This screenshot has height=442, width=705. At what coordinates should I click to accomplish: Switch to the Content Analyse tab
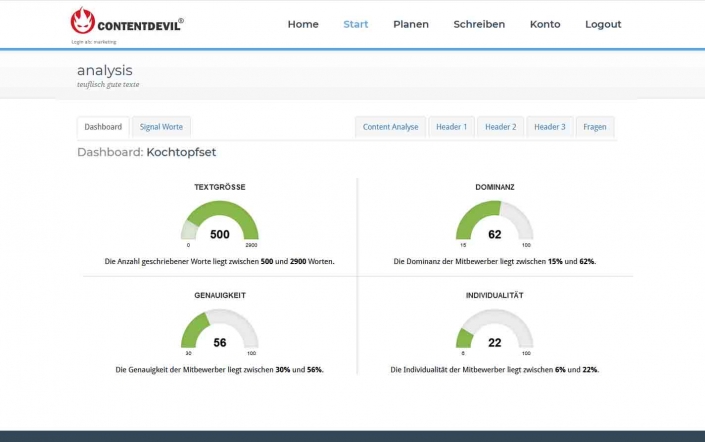(390, 127)
